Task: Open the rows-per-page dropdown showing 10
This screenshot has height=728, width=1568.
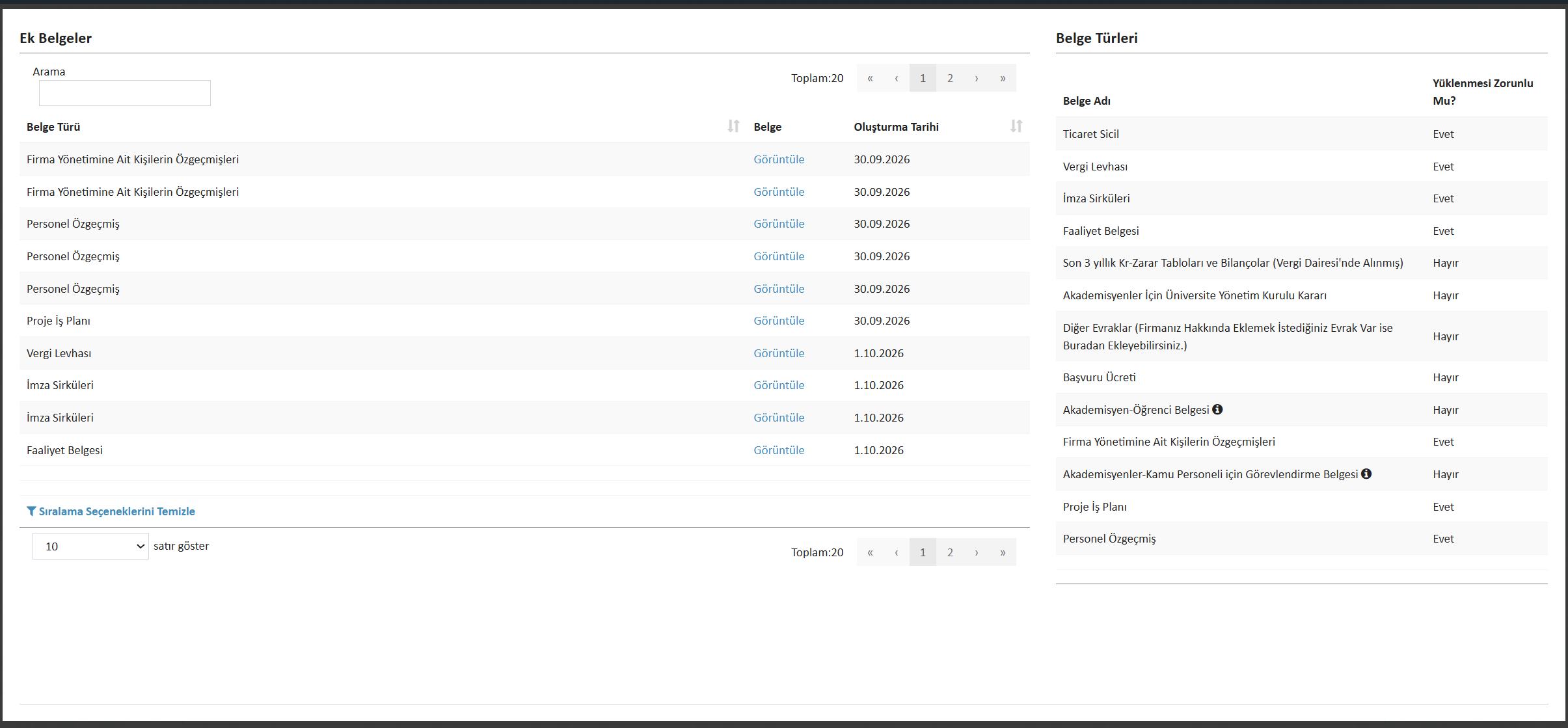Action: click(x=90, y=546)
